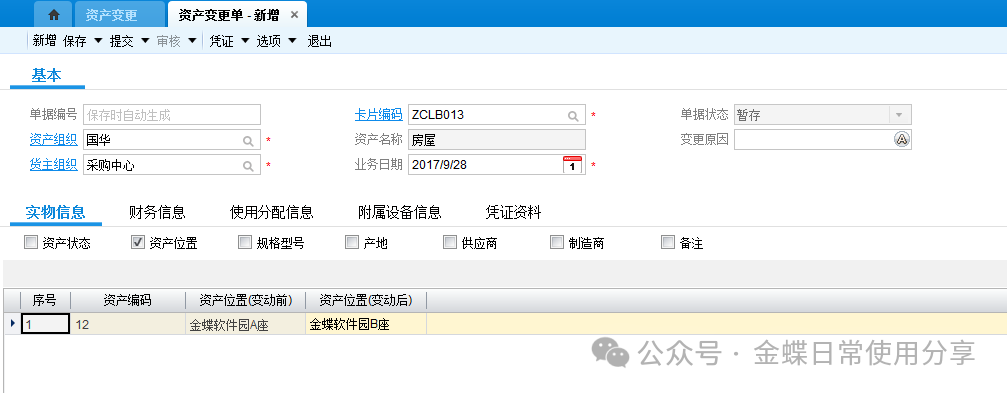
Task: Enable the 资产状态 checkbox
Action: click(x=30, y=242)
